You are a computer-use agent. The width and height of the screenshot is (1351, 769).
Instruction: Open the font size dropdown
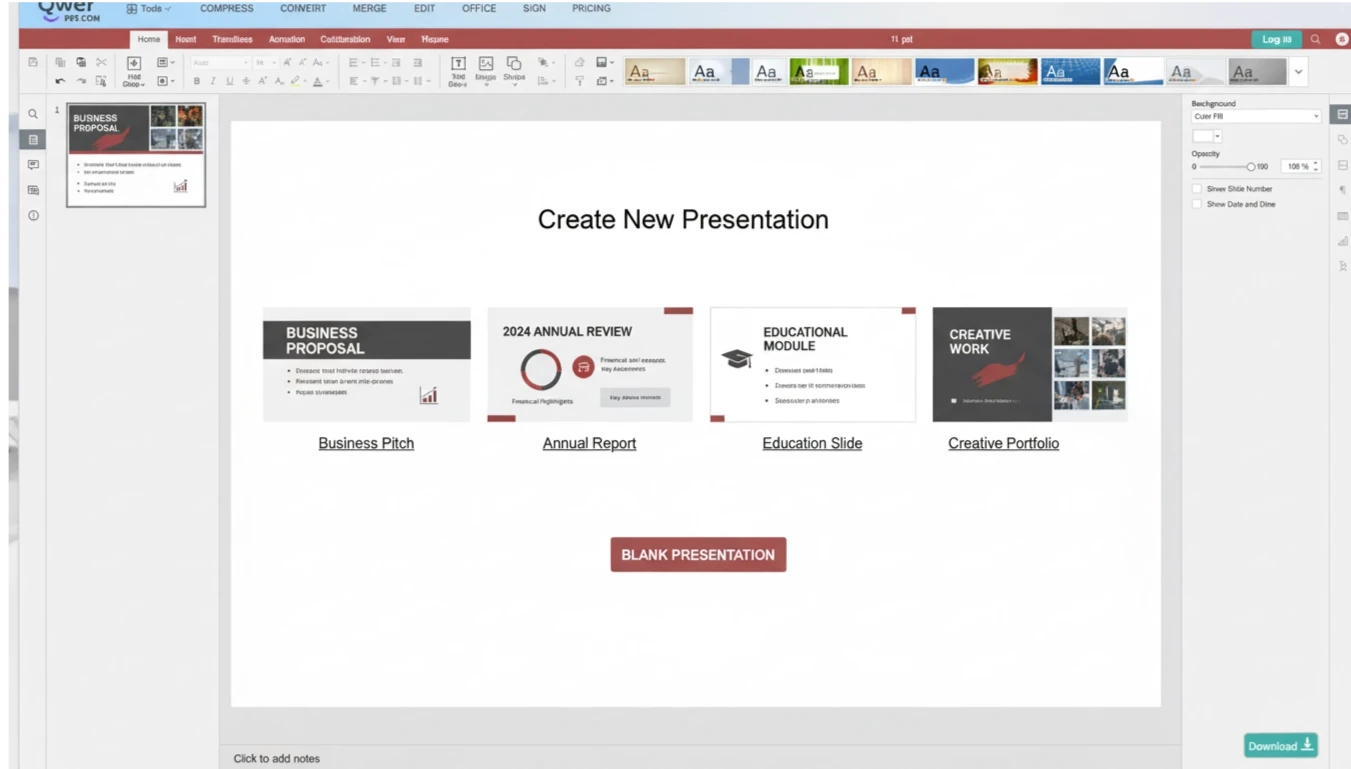click(x=265, y=62)
